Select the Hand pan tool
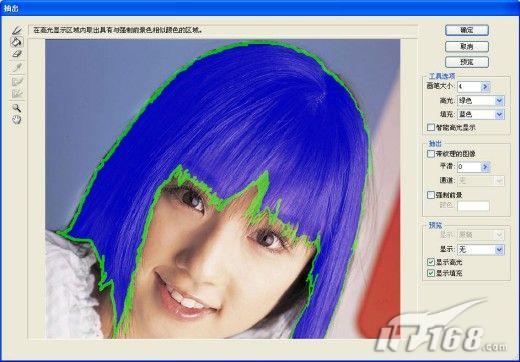The height and width of the screenshot is (362, 520). point(17,120)
